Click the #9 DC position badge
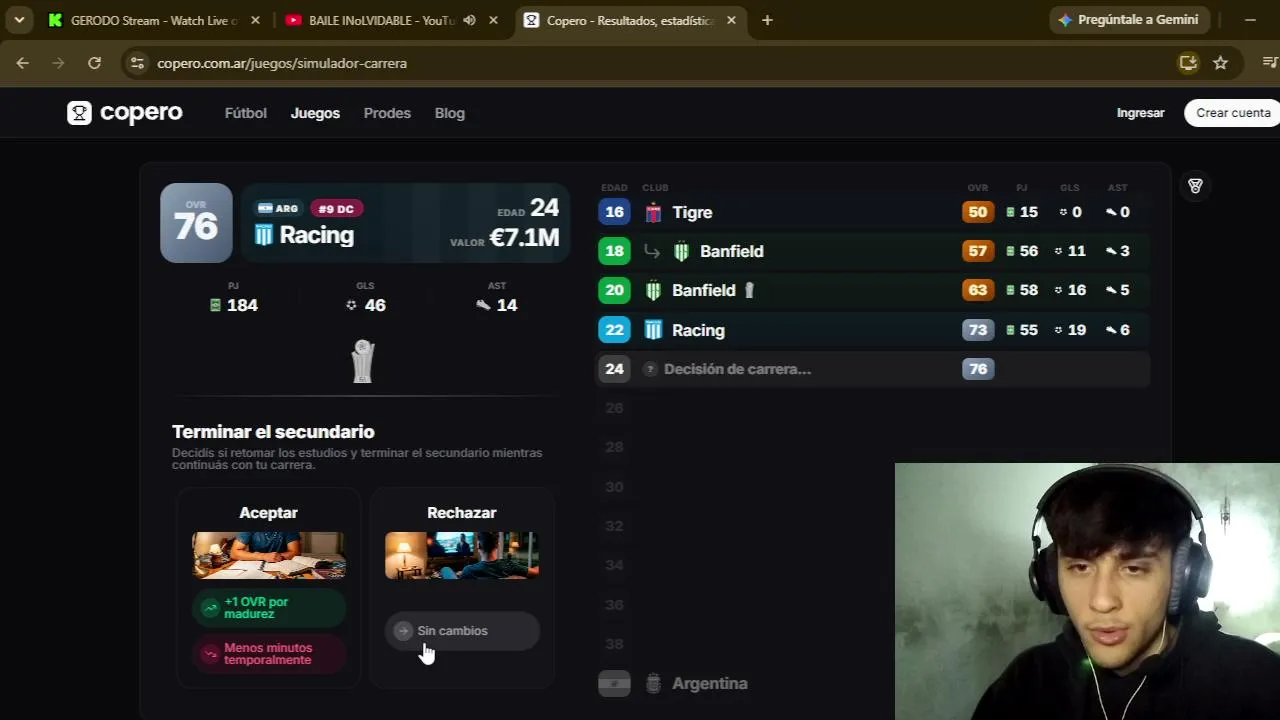 click(x=336, y=209)
